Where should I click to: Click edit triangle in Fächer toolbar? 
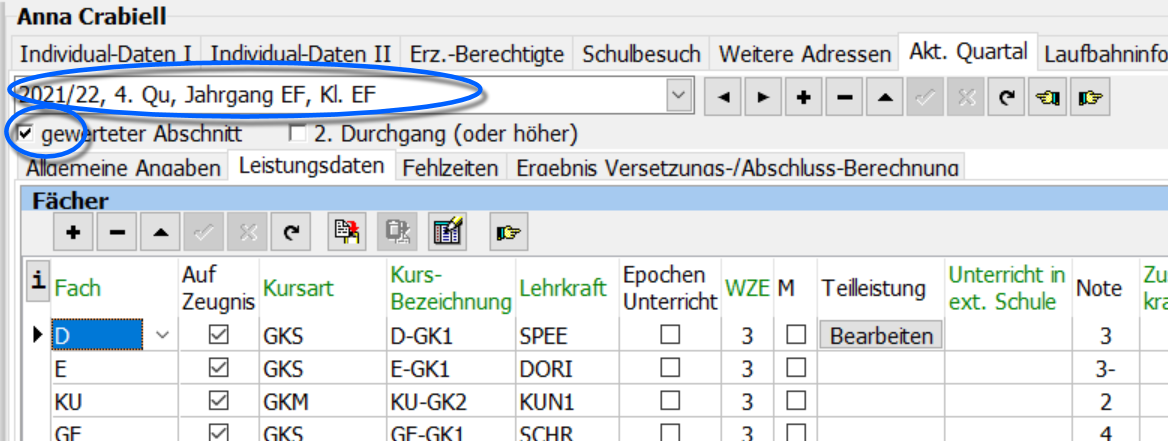coord(160,232)
